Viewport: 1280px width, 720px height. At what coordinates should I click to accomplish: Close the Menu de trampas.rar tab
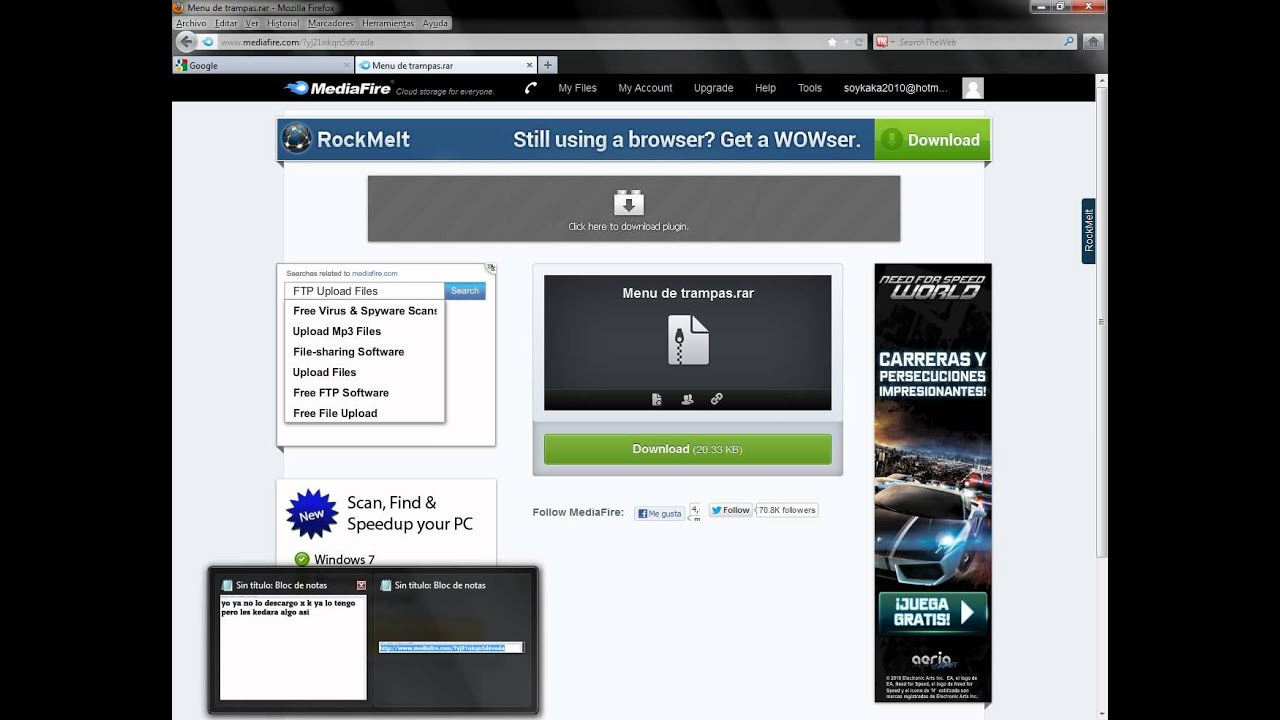pyautogui.click(x=530, y=65)
